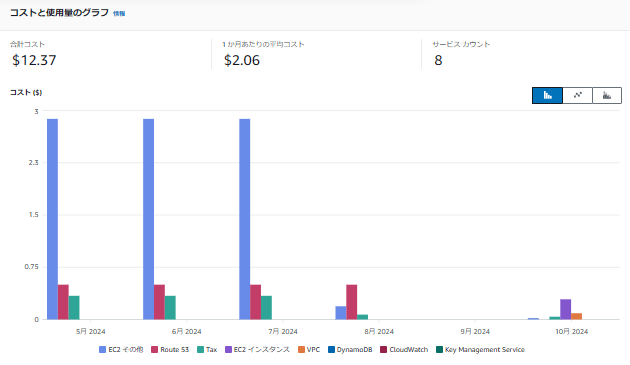Click the 7月 2024 EC2 その他 bar
Image resolution: width=630 pixels, height=365 pixels.
(245, 219)
